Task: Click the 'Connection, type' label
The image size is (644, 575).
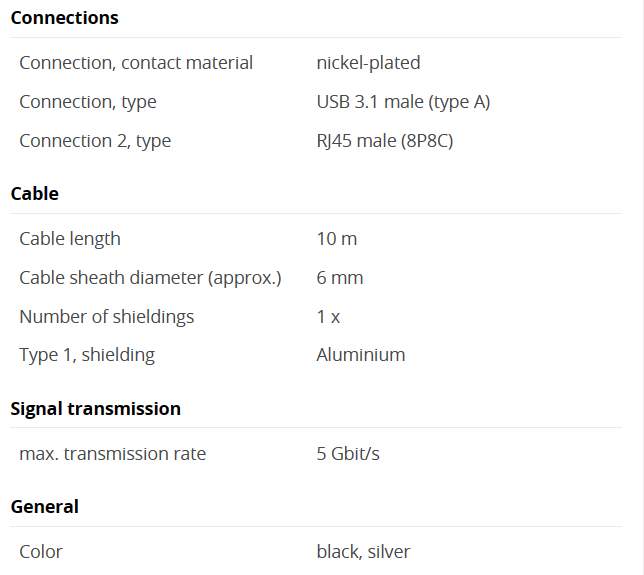Action: (x=88, y=102)
